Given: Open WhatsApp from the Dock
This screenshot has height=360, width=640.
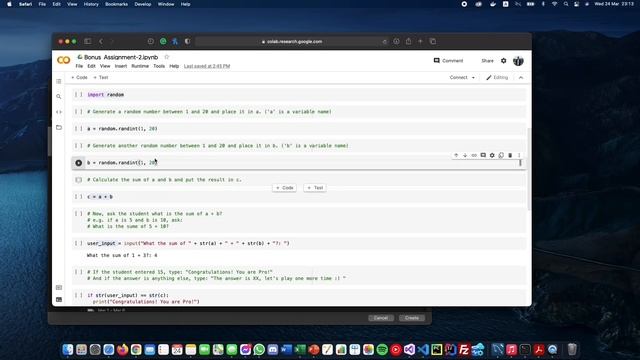Looking at the screenshot, I should click(x=259, y=350).
